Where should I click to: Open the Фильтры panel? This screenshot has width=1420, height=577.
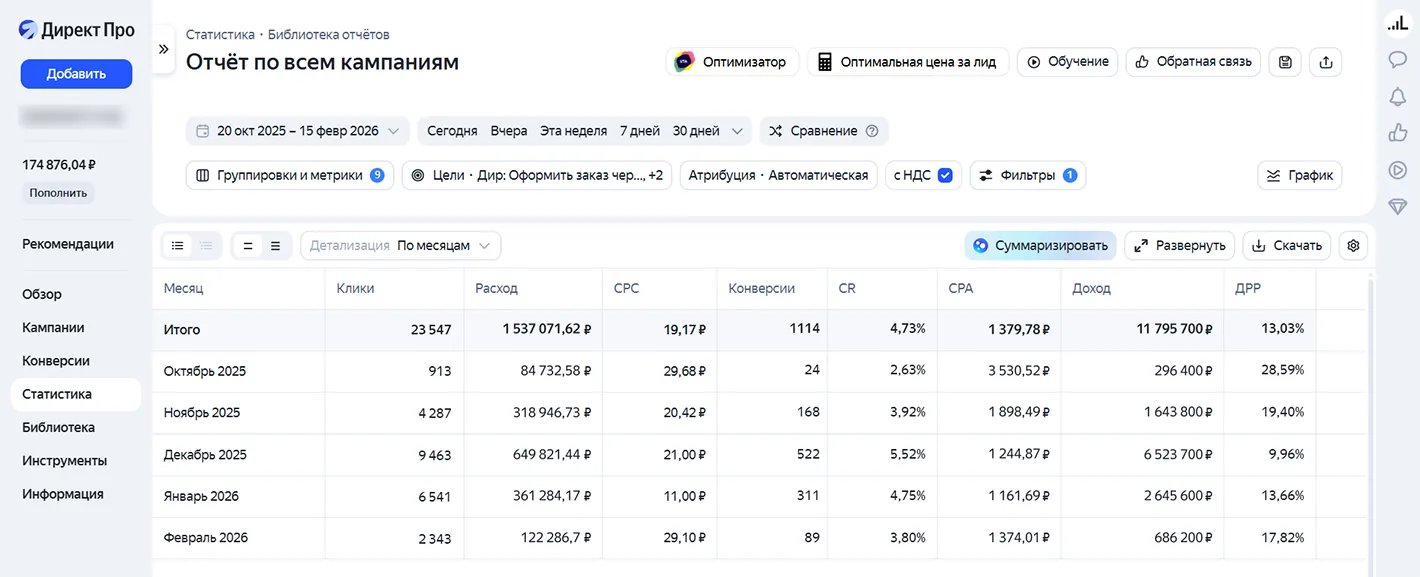click(x=1028, y=175)
